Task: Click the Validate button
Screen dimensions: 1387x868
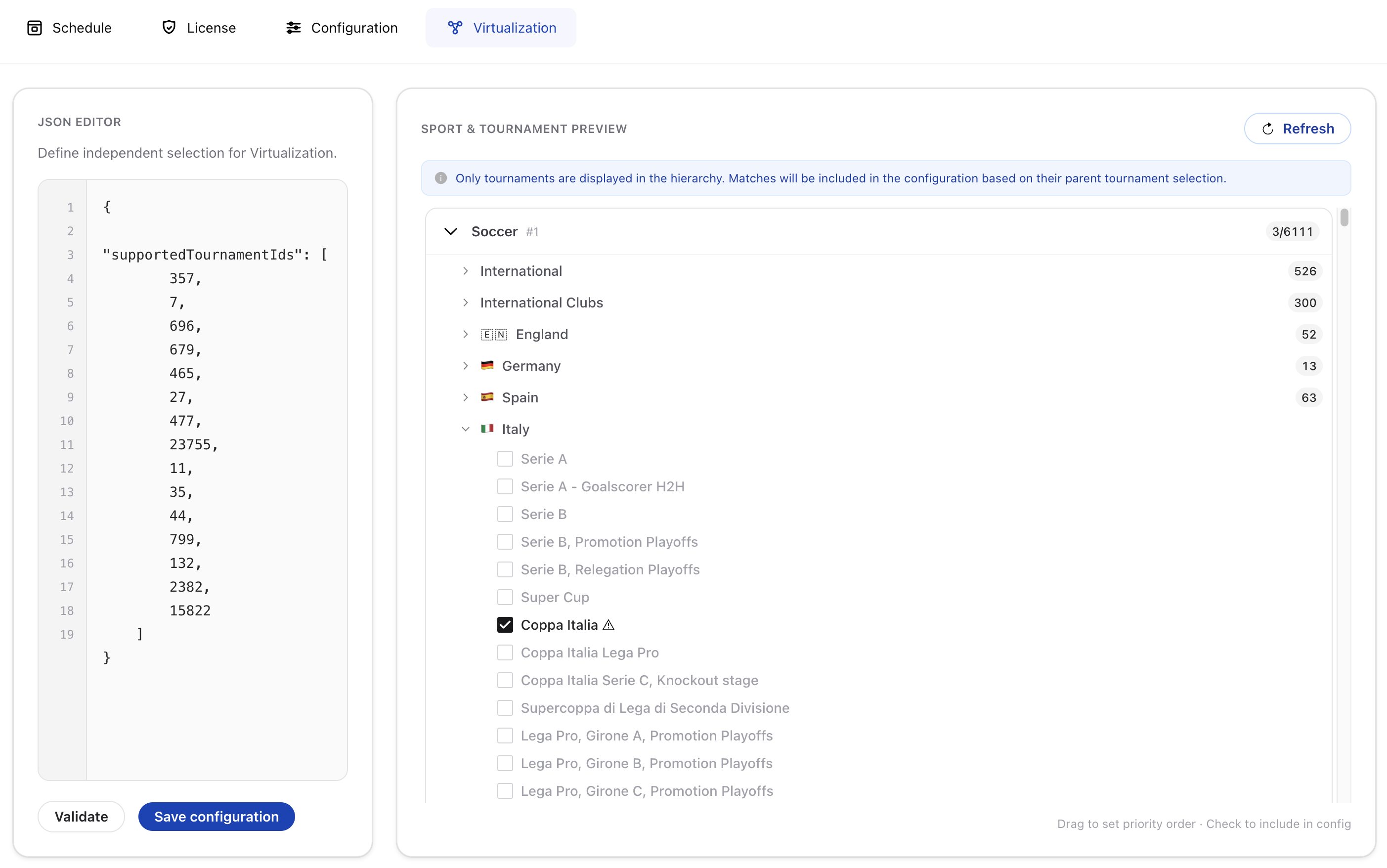Action: point(81,816)
